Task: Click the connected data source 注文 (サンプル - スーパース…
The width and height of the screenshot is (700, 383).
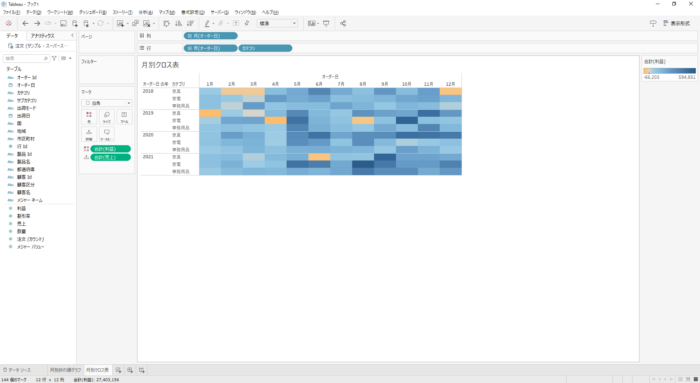Action: pos(38,46)
